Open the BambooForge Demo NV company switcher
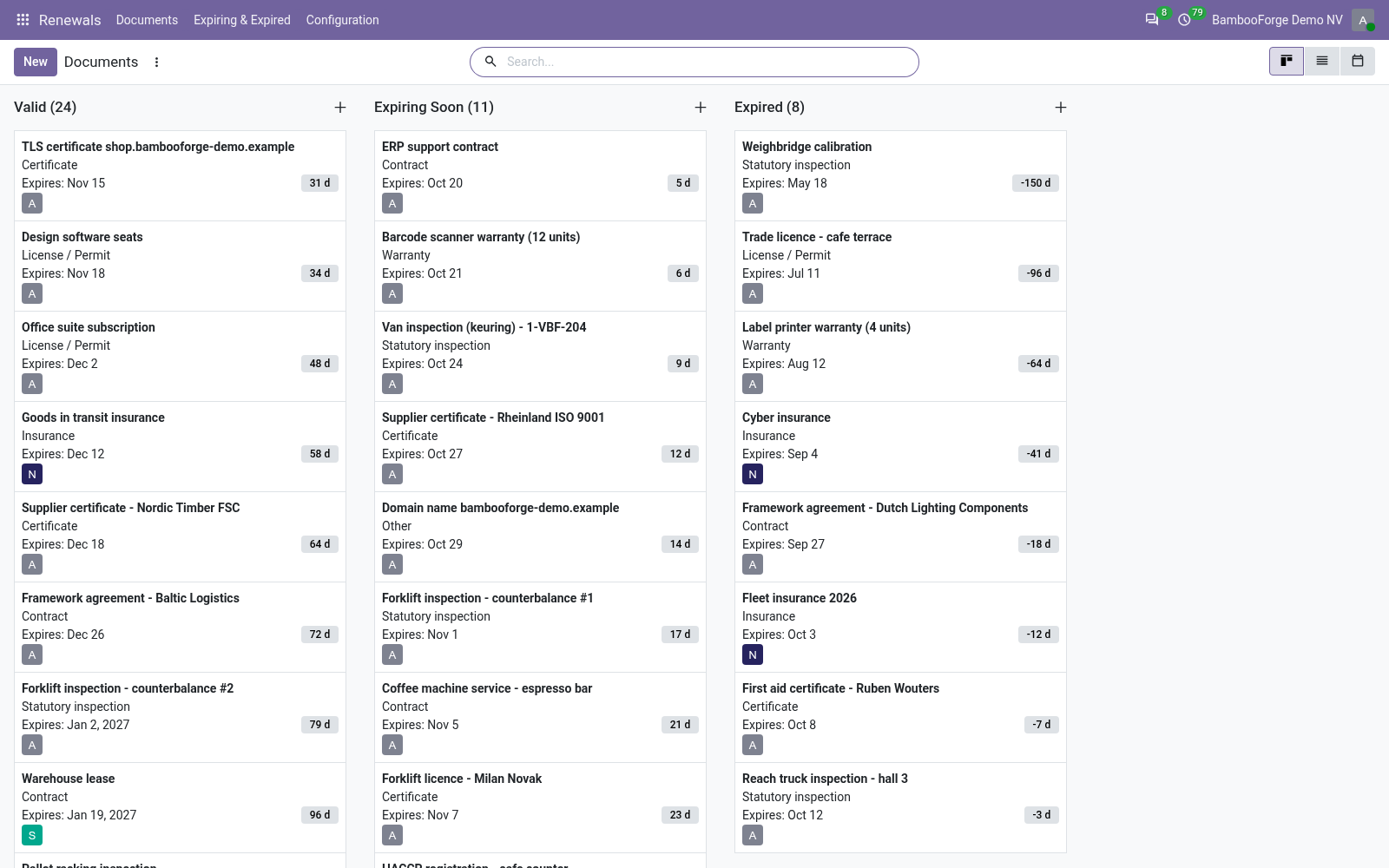1389x868 pixels. tap(1277, 19)
